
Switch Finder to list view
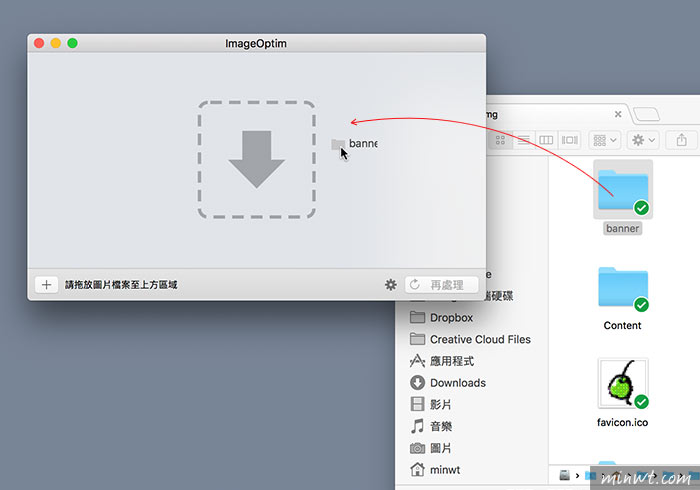click(524, 140)
